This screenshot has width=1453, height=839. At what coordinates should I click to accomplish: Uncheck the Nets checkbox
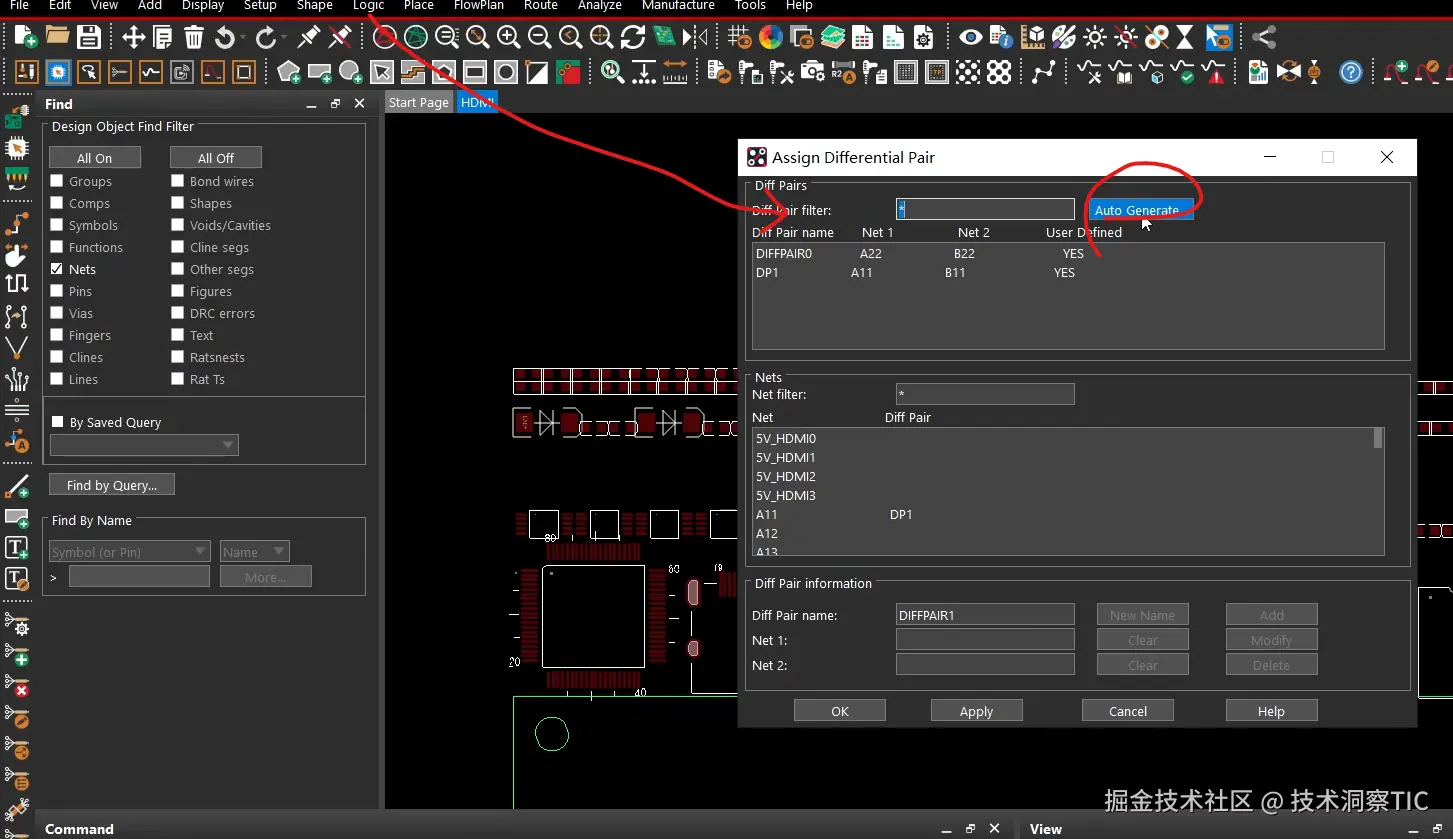57,269
